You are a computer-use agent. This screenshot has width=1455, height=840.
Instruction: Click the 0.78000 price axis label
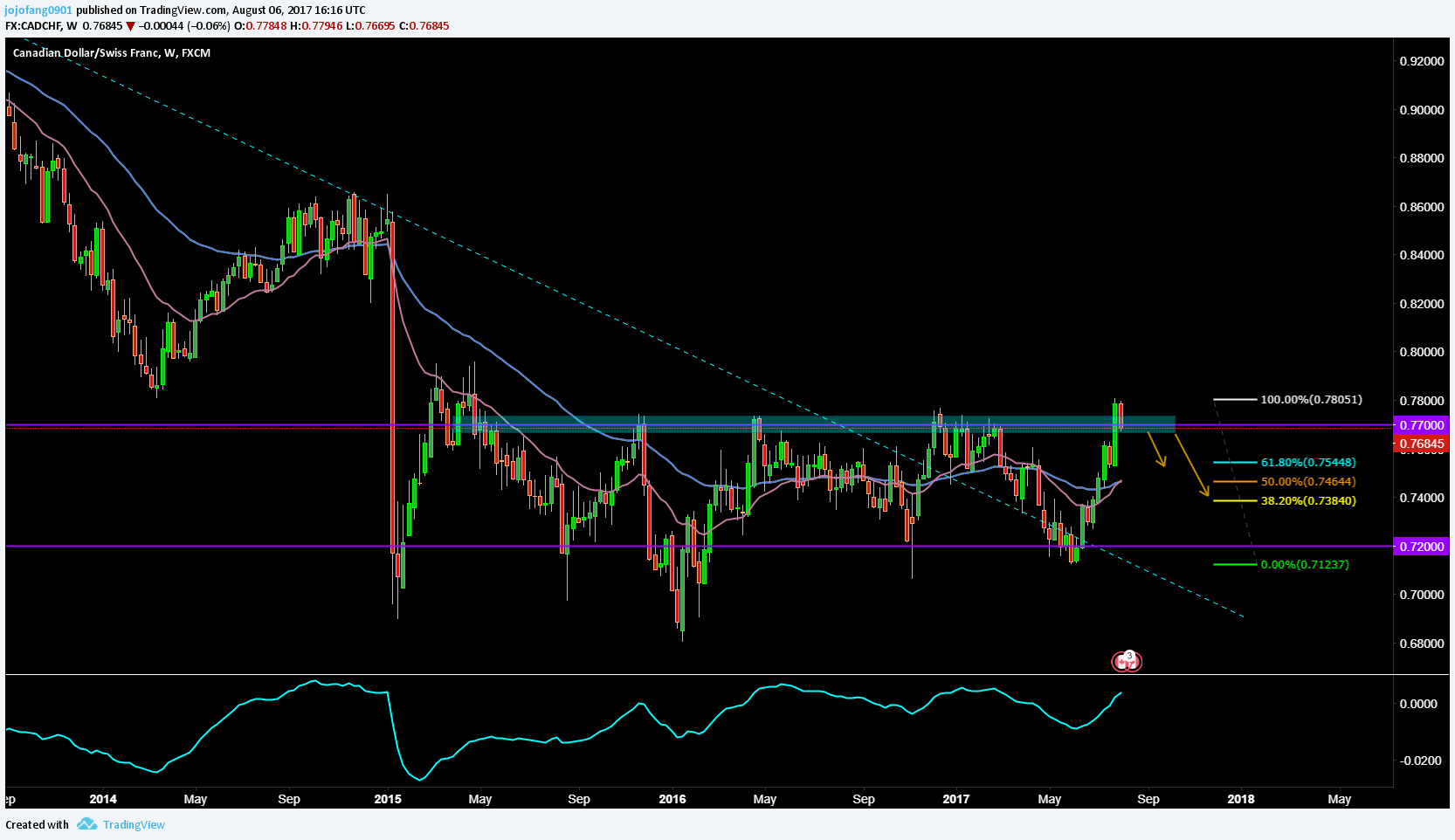pyautogui.click(x=1422, y=401)
